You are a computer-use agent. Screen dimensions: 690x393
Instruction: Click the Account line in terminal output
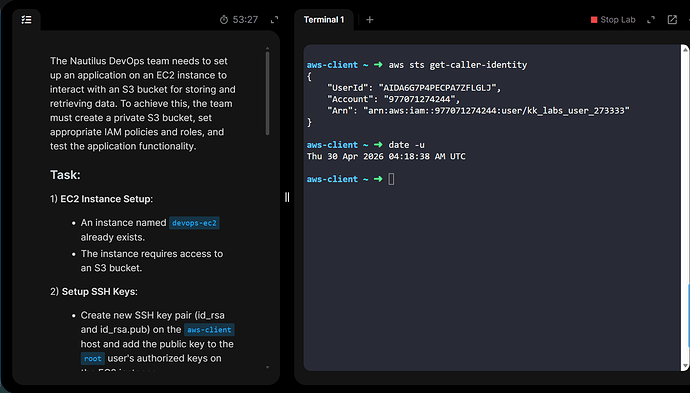coord(393,99)
